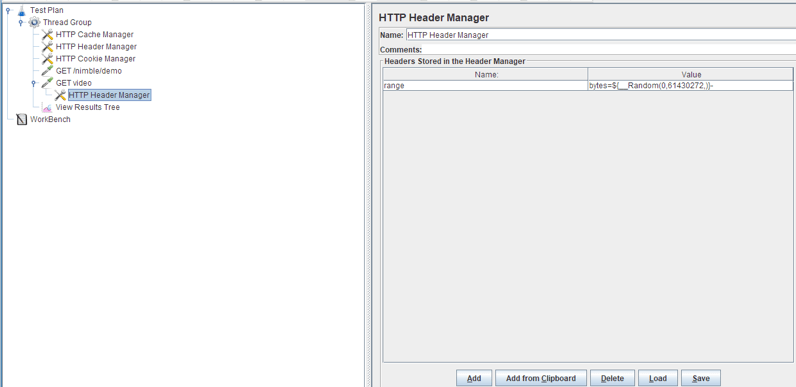
Task: Click the HTTP Cache Manager wrench icon
Action: pos(47,35)
